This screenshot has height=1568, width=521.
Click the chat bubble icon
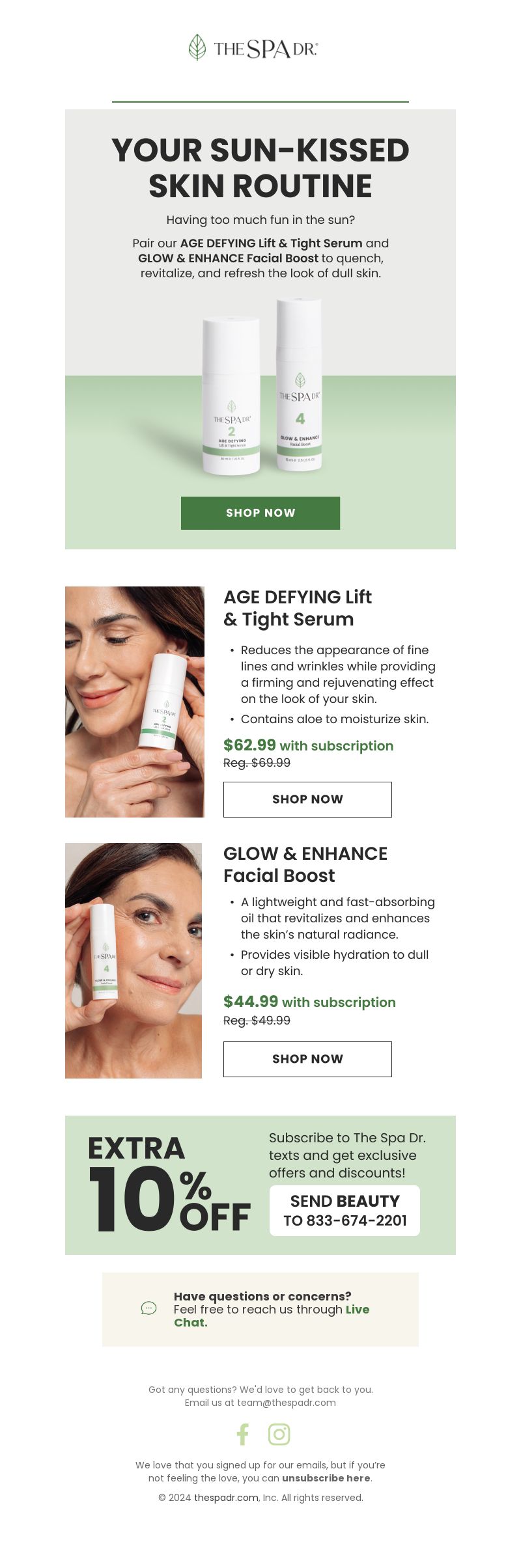coord(148,1308)
